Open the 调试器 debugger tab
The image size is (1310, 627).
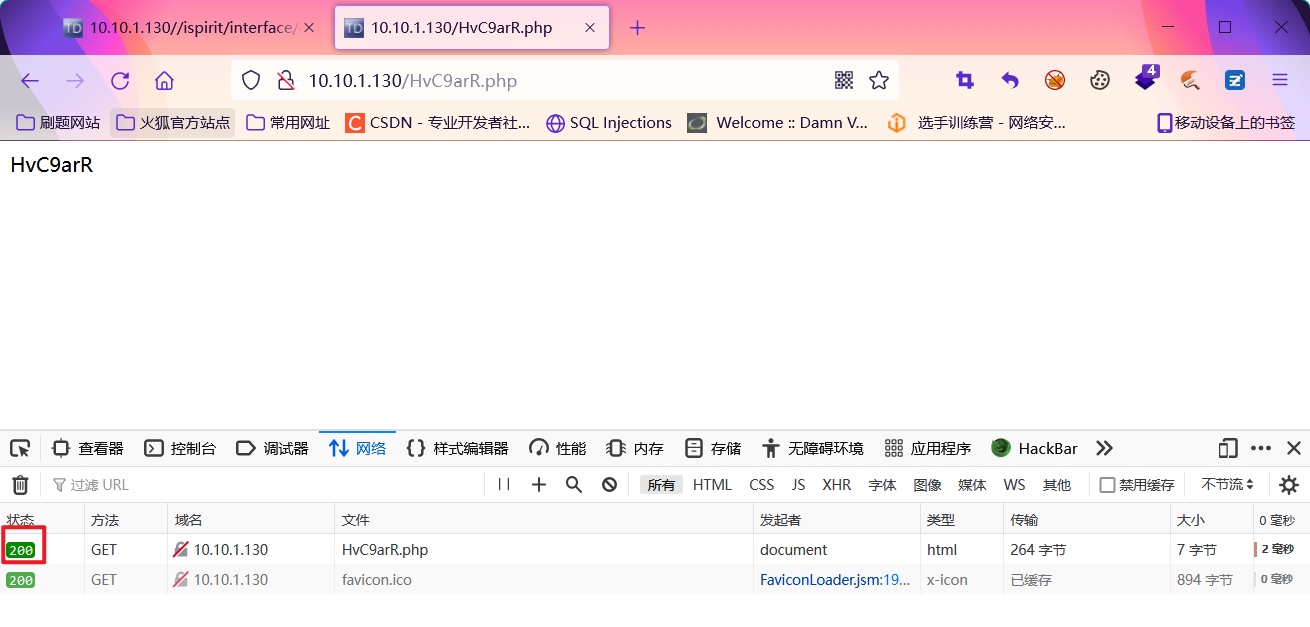click(272, 448)
